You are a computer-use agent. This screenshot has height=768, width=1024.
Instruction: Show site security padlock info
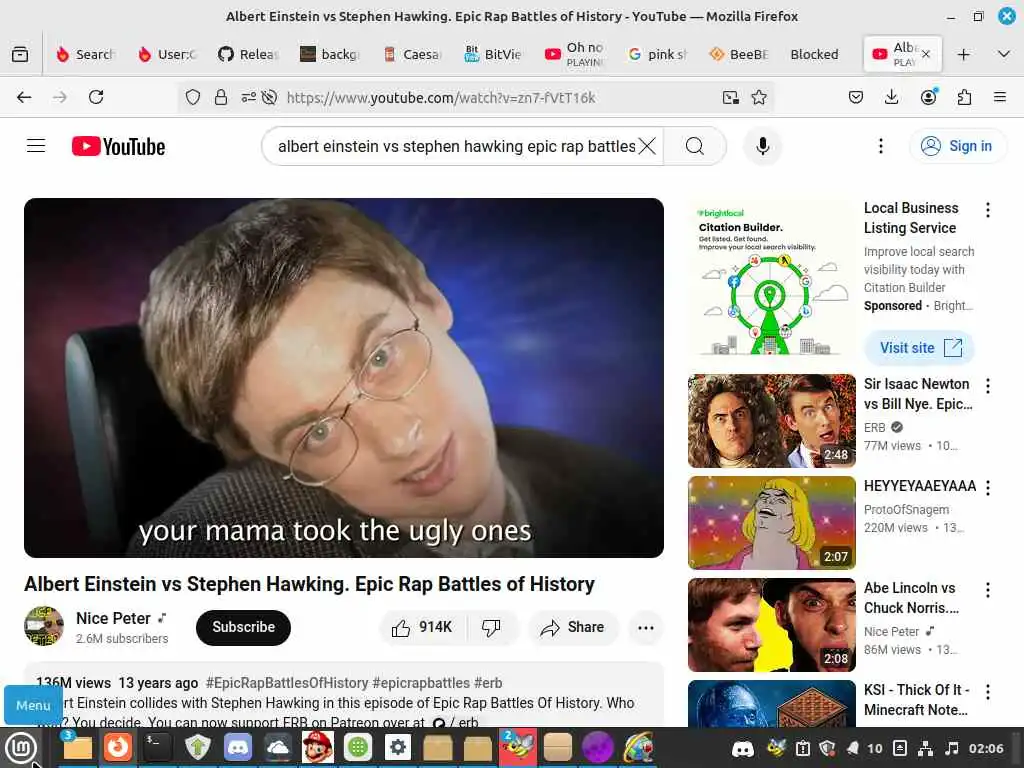221,97
